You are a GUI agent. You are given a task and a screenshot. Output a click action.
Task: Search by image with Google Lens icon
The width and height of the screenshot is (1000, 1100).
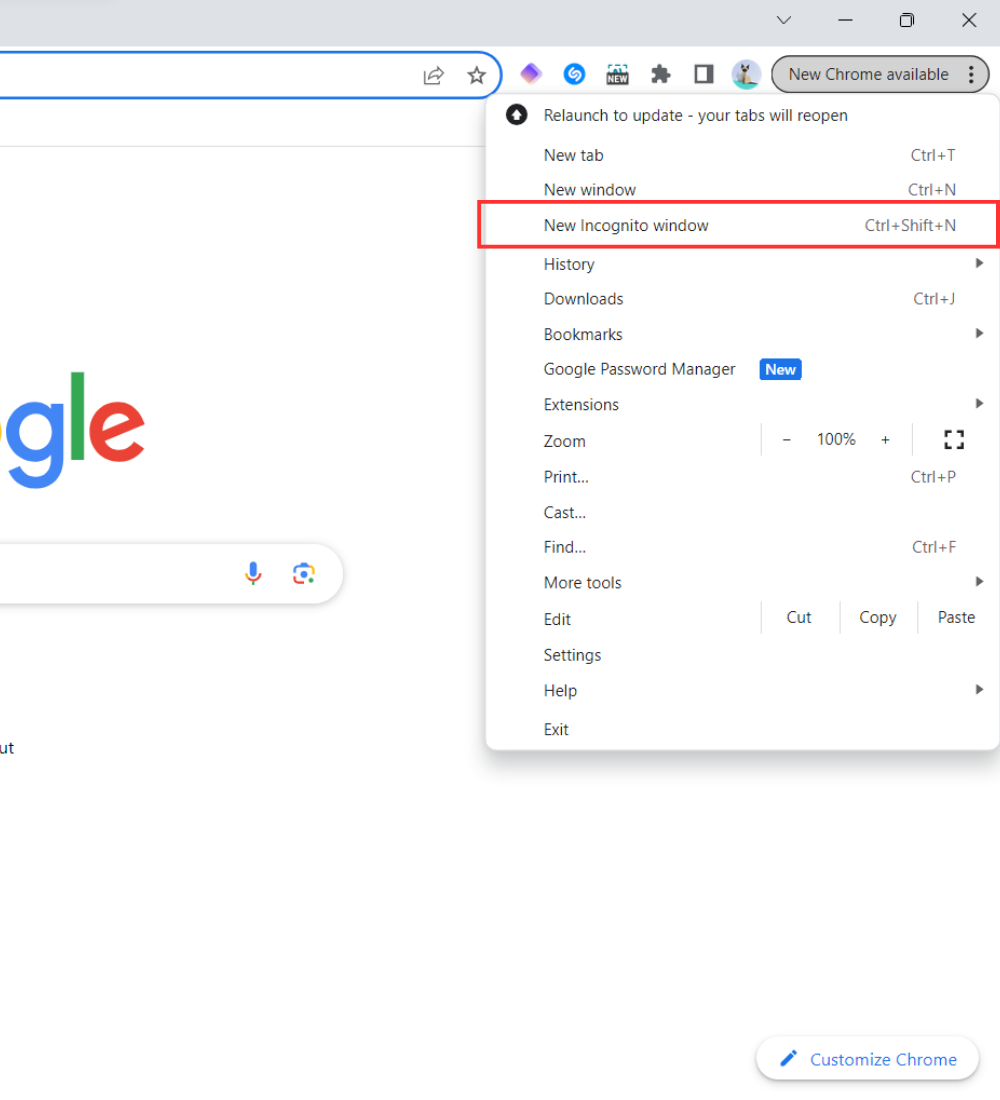tap(304, 573)
